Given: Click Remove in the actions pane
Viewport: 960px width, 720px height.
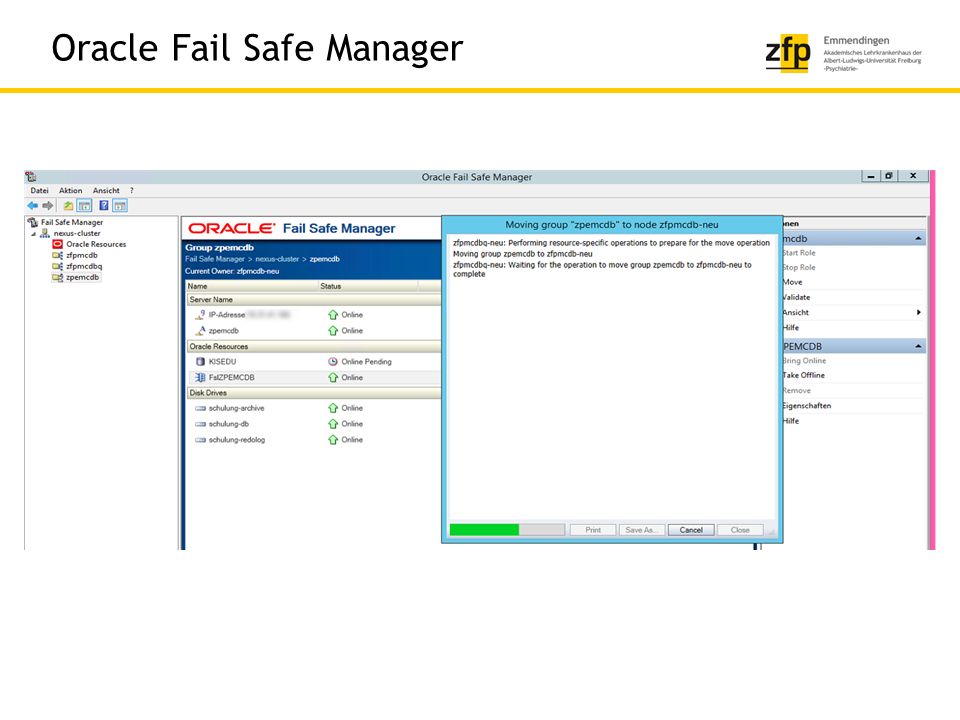Looking at the screenshot, I should click(x=797, y=391).
